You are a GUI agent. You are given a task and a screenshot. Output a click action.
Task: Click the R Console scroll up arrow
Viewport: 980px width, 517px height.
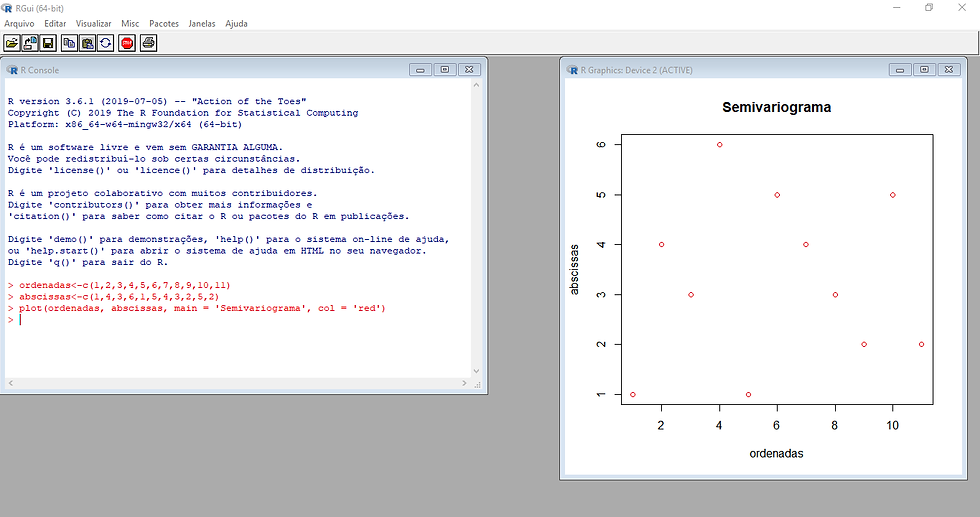click(x=476, y=85)
